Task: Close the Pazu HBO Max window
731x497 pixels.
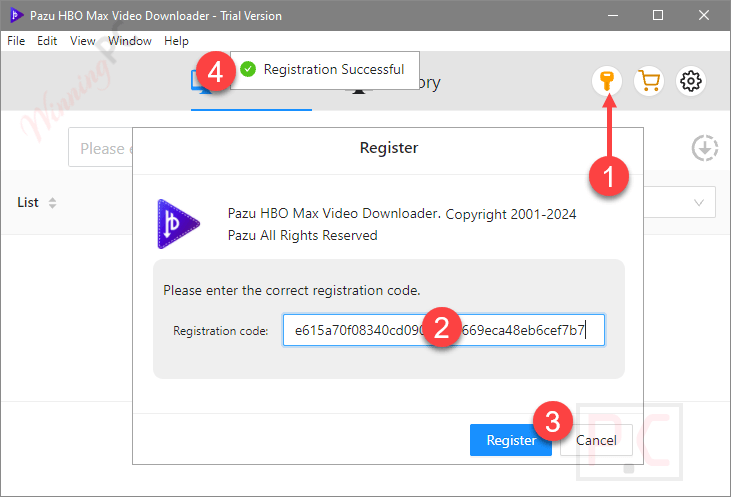Action: tap(703, 15)
